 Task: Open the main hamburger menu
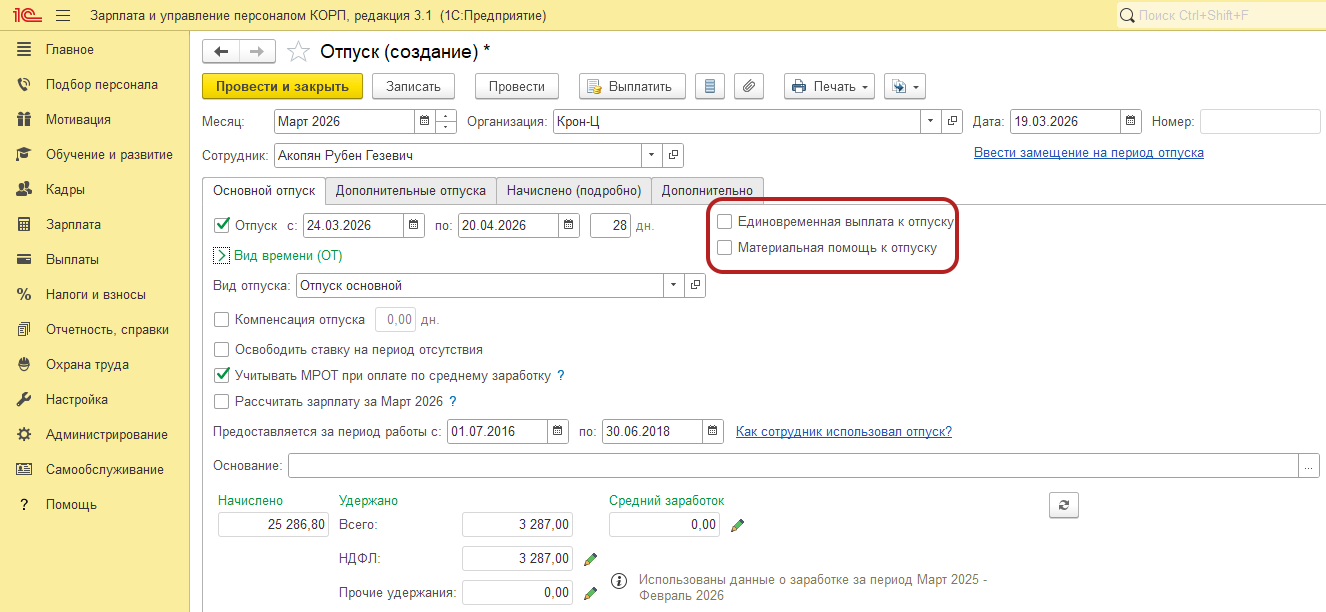[x=63, y=16]
